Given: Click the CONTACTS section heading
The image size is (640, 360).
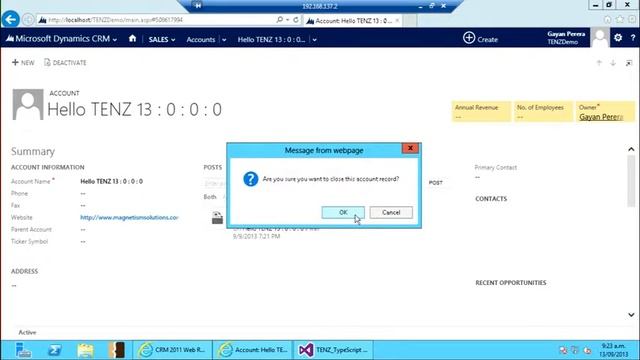Looking at the screenshot, I should click(x=491, y=199).
